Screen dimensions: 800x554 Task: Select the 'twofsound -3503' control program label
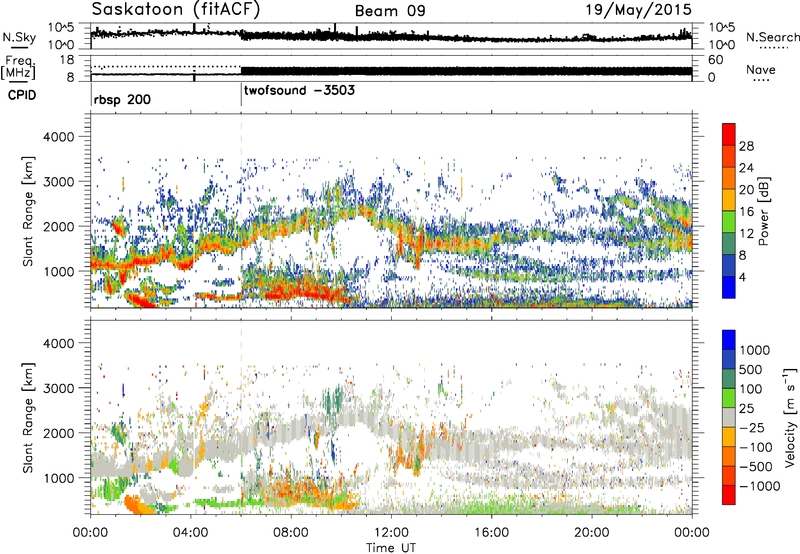click(x=299, y=91)
